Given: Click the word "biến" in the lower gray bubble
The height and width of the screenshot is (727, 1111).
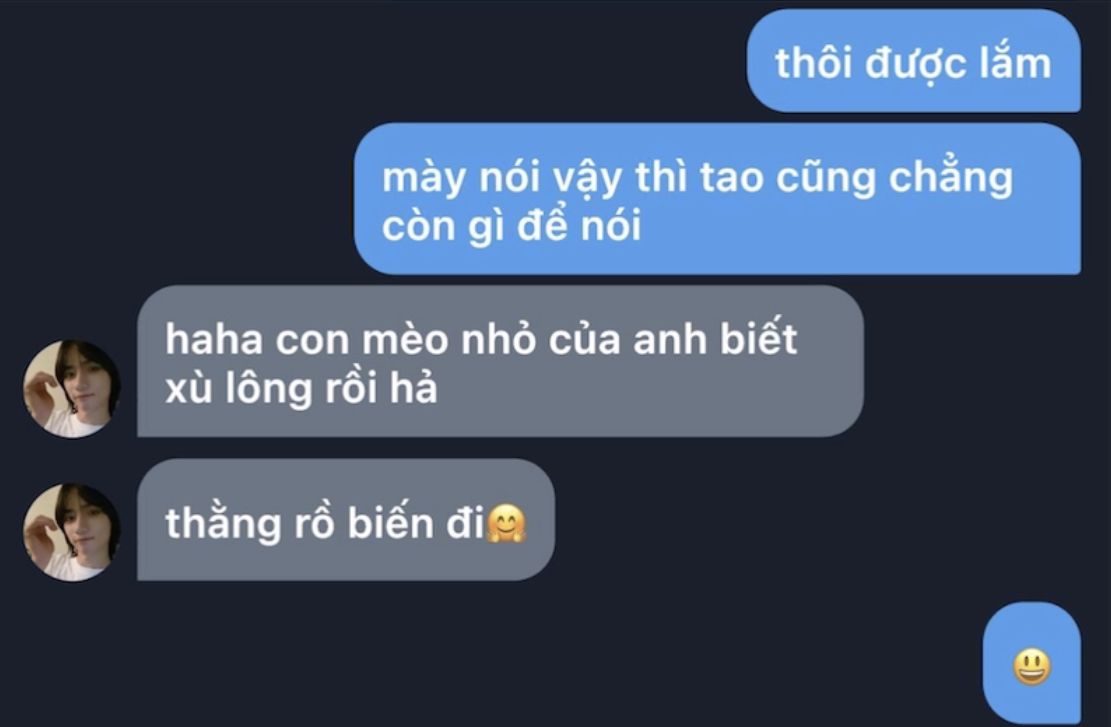Looking at the screenshot, I should click(x=390, y=524).
